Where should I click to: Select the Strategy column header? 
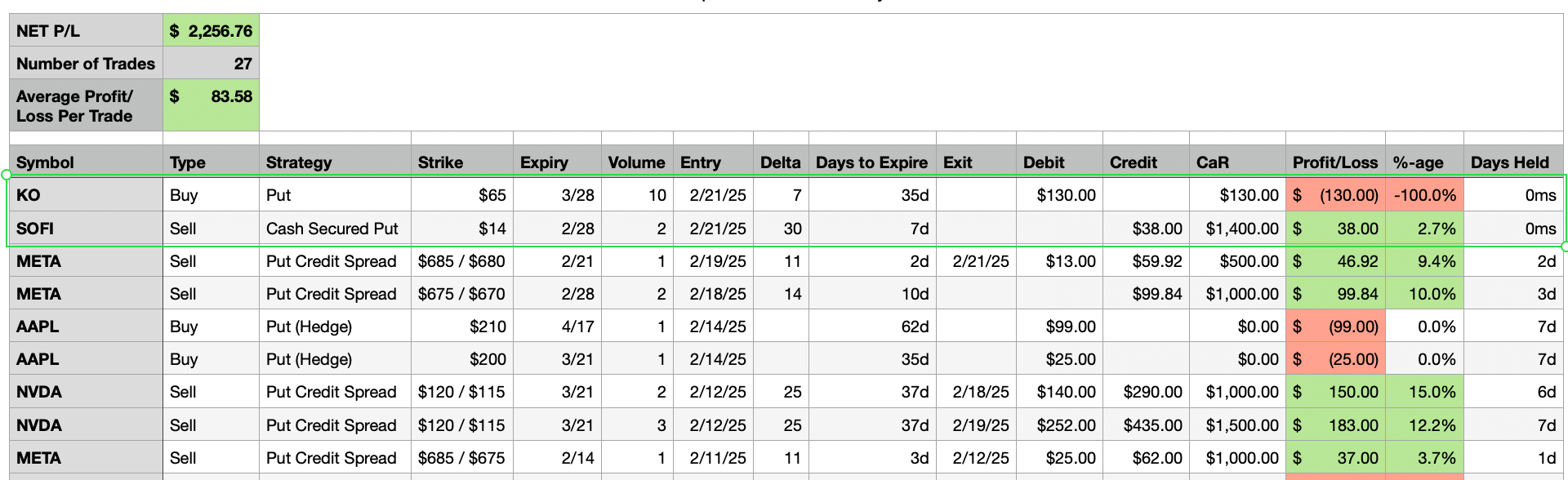click(335, 162)
